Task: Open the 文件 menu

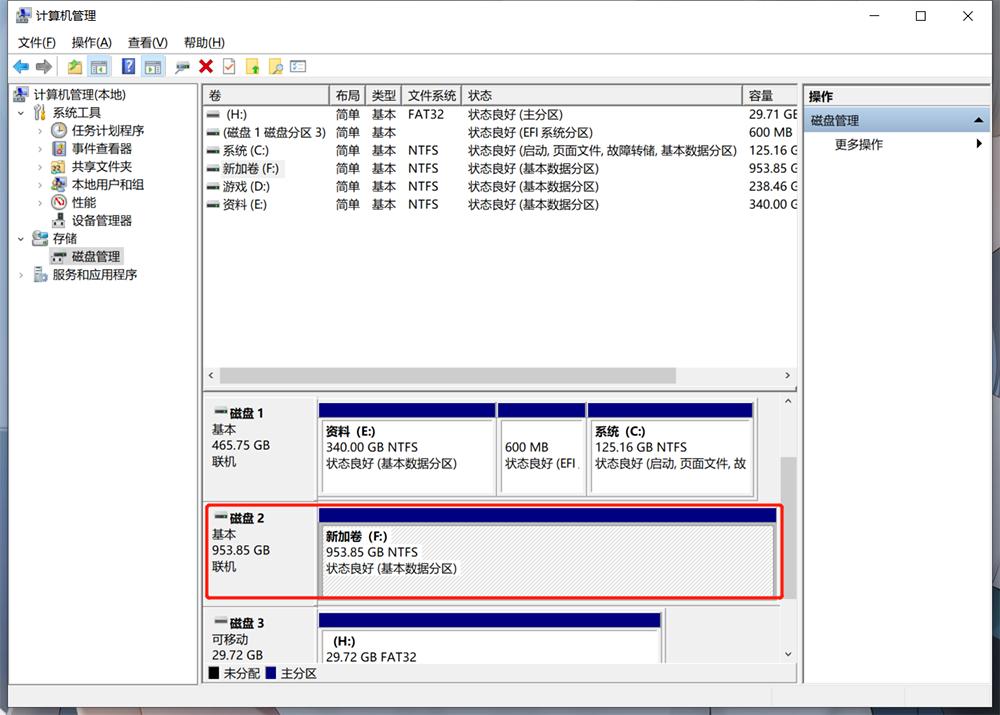Action: pos(35,42)
